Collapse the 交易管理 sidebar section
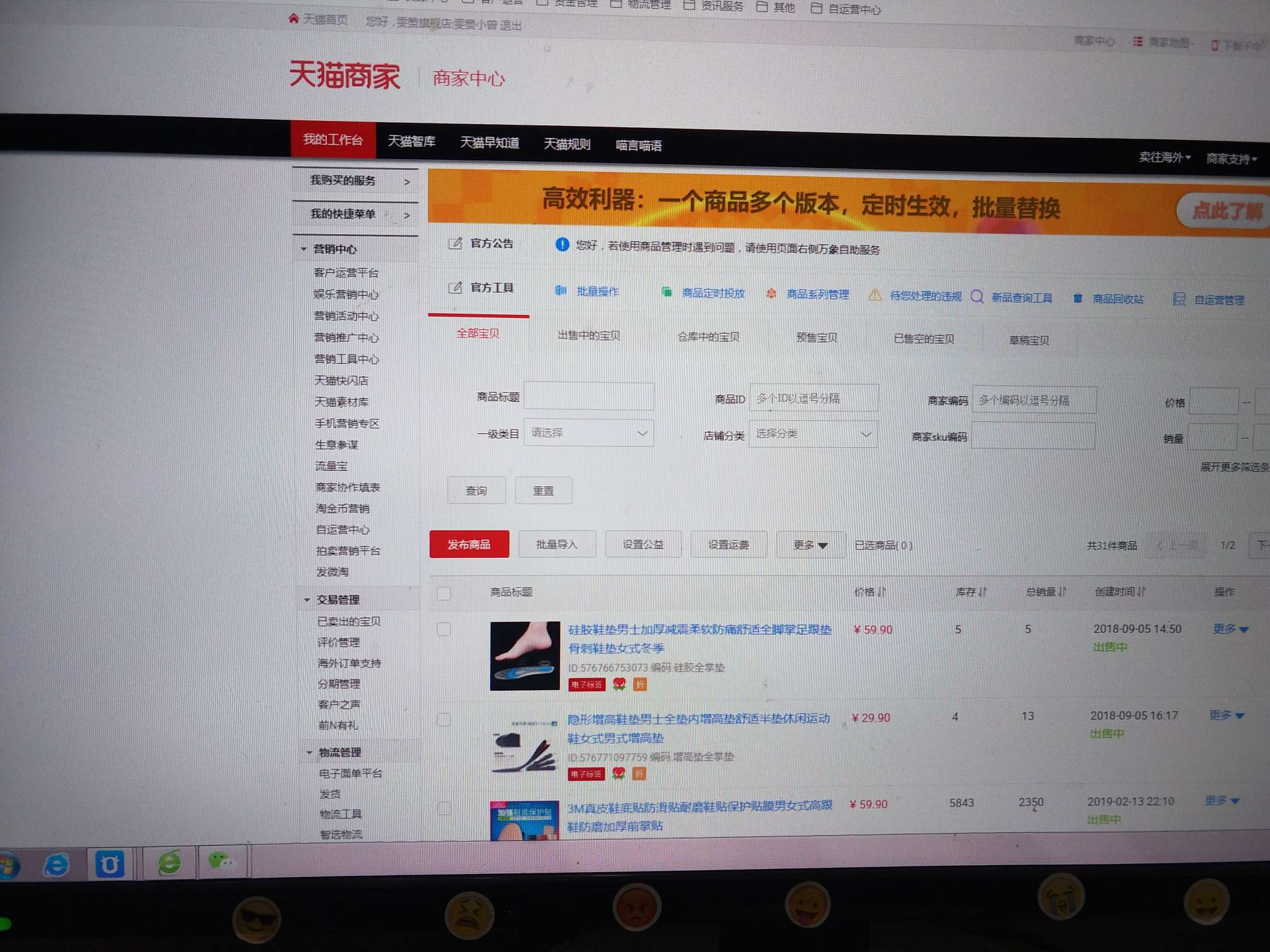The image size is (1270, 952). click(x=307, y=599)
